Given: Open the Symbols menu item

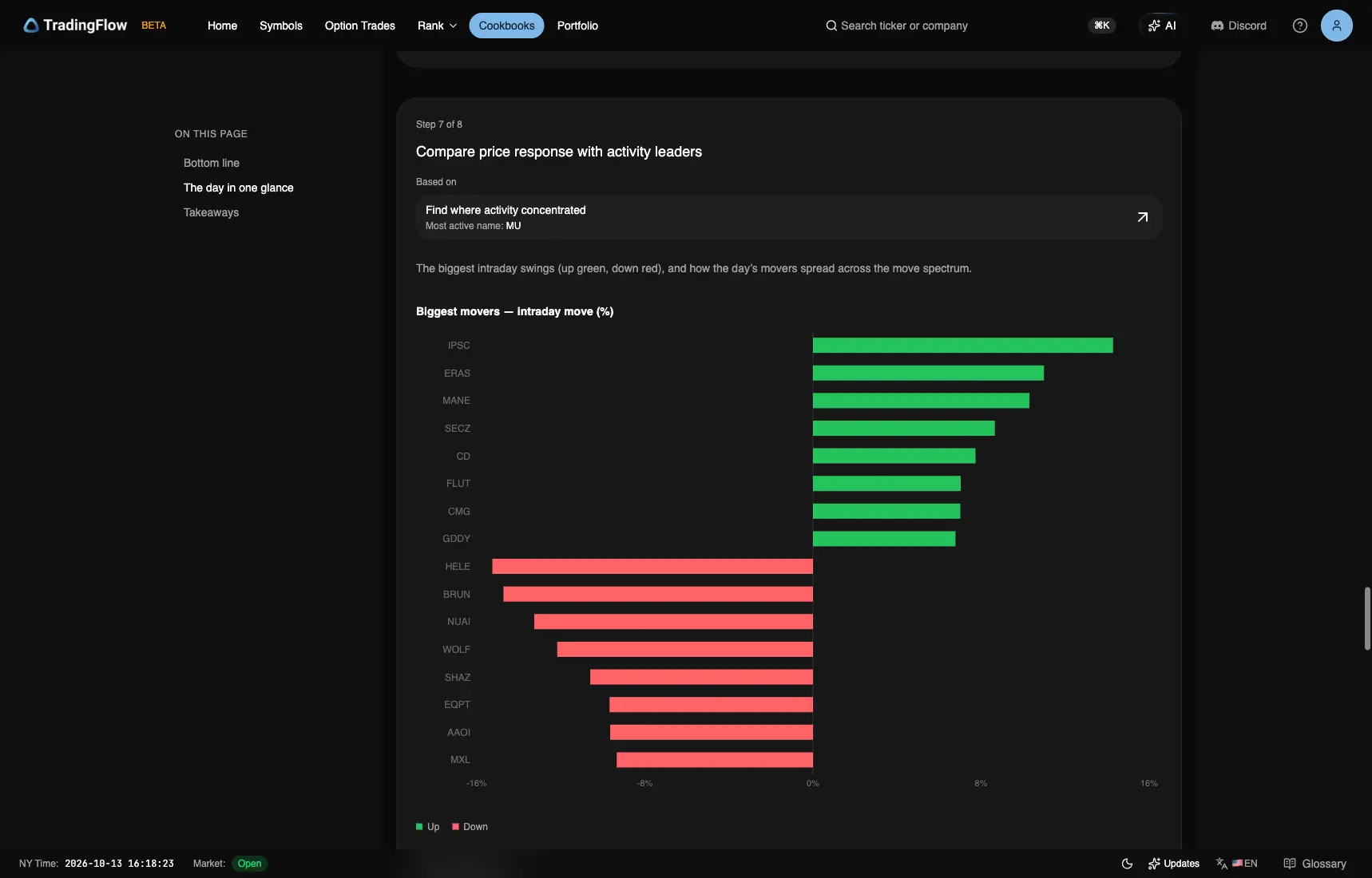Looking at the screenshot, I should pos(281,26).
